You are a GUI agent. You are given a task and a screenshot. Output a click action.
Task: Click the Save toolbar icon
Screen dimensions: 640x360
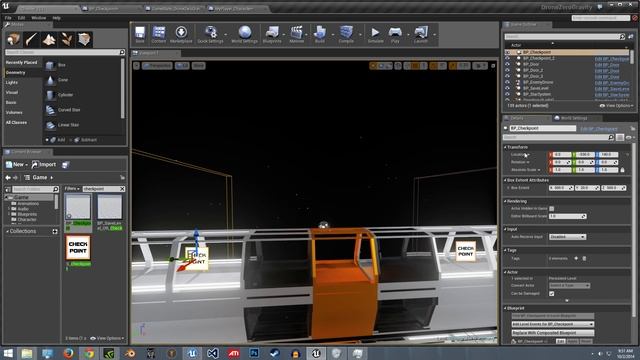click(x=140, y=34)
